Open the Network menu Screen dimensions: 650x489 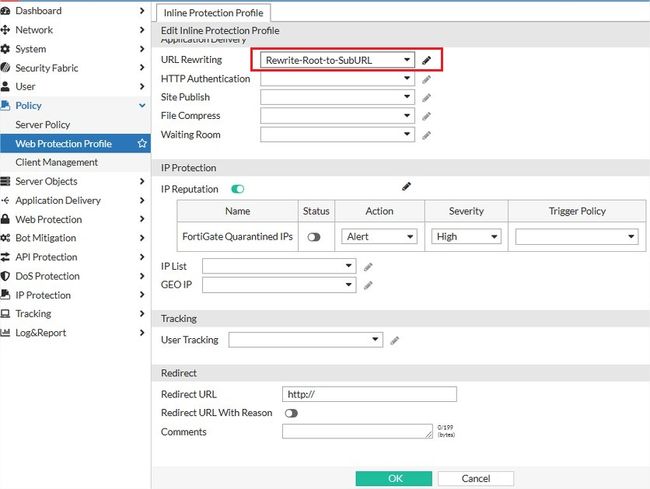click(75, 30)
